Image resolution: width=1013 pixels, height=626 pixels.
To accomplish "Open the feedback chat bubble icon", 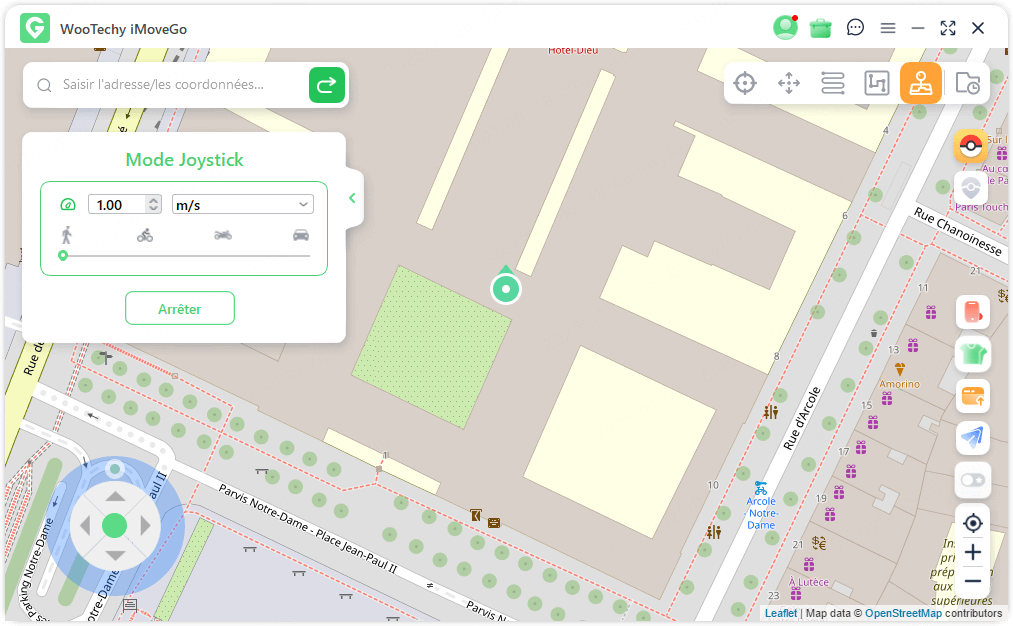I will pyautogui.click(x=855, y=28).
